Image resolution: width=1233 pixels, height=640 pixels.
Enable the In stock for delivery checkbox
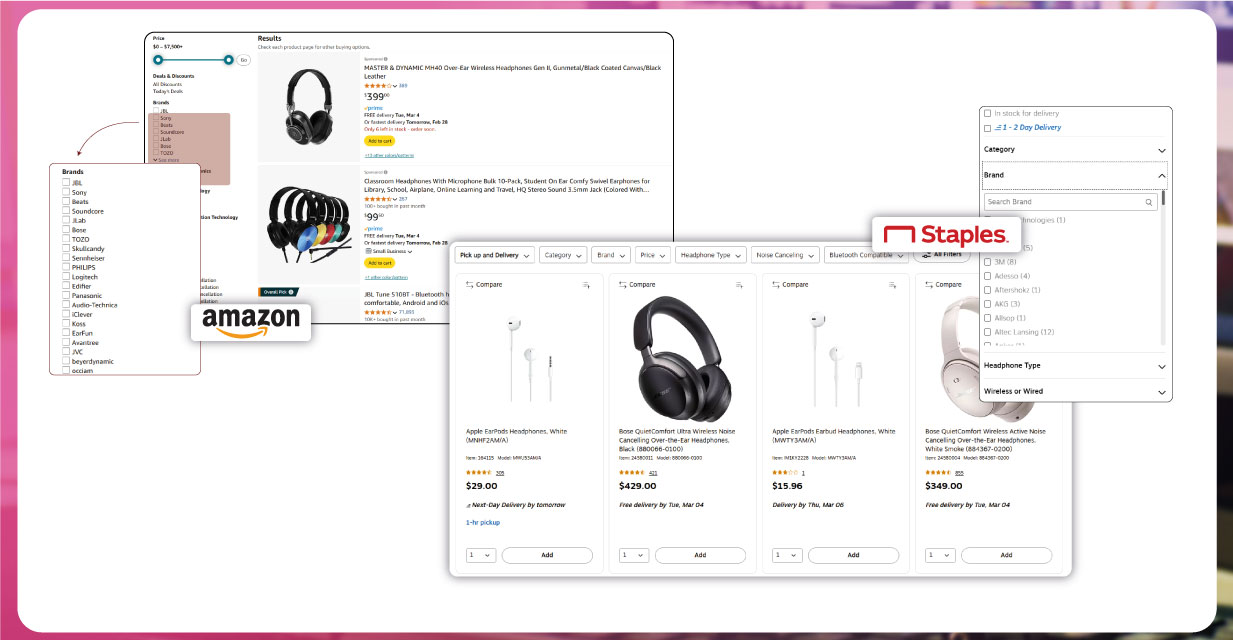pyautogui.click(x=988, y=114)
